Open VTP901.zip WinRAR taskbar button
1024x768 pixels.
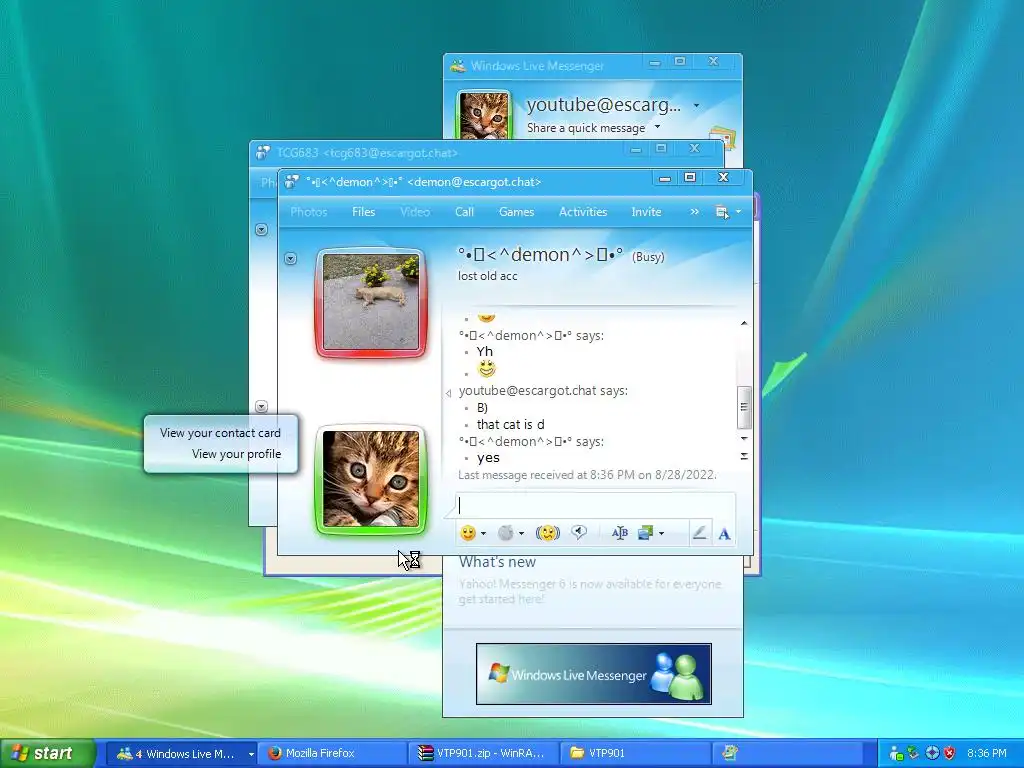pyautogui.click(x=485, y=754)
